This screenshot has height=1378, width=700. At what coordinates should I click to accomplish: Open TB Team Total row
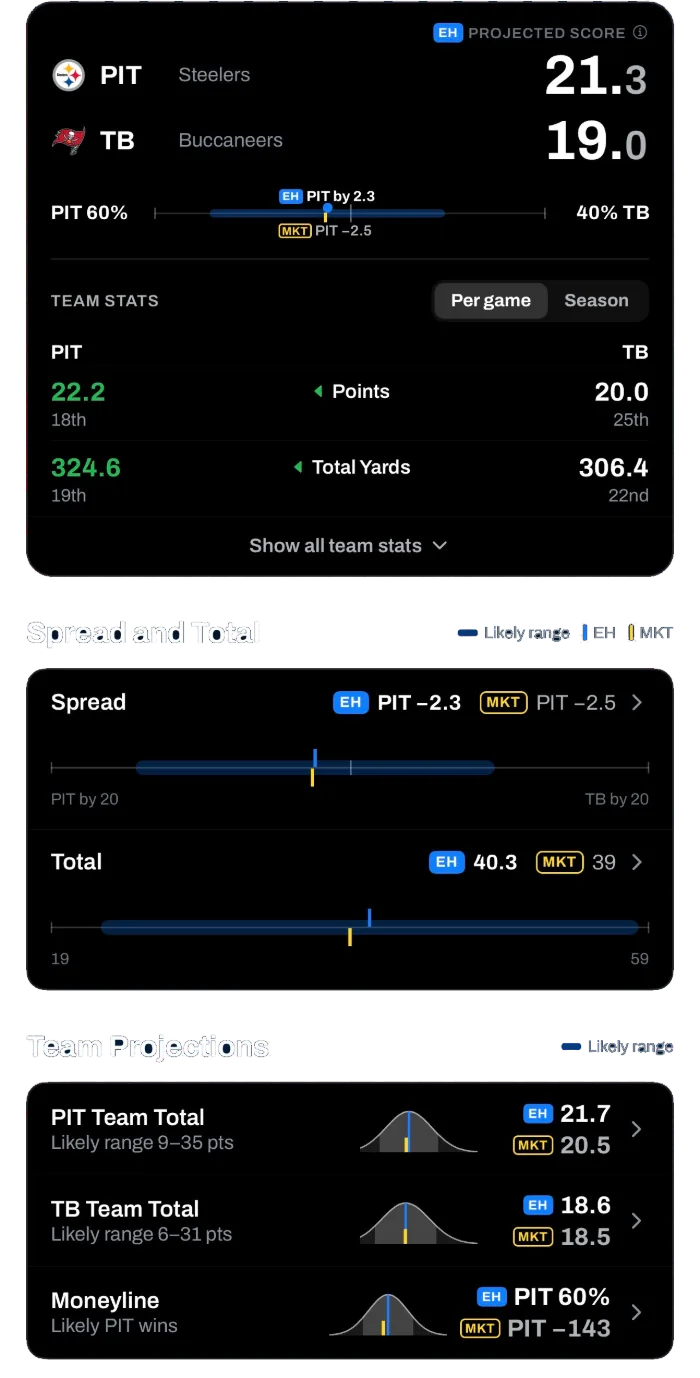tap(350, 1221)
